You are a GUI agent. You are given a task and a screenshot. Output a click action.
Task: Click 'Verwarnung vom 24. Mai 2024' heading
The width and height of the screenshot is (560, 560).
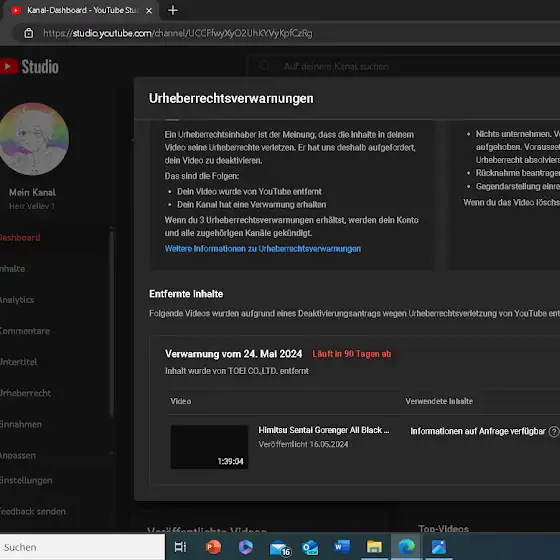coord(234,354)
